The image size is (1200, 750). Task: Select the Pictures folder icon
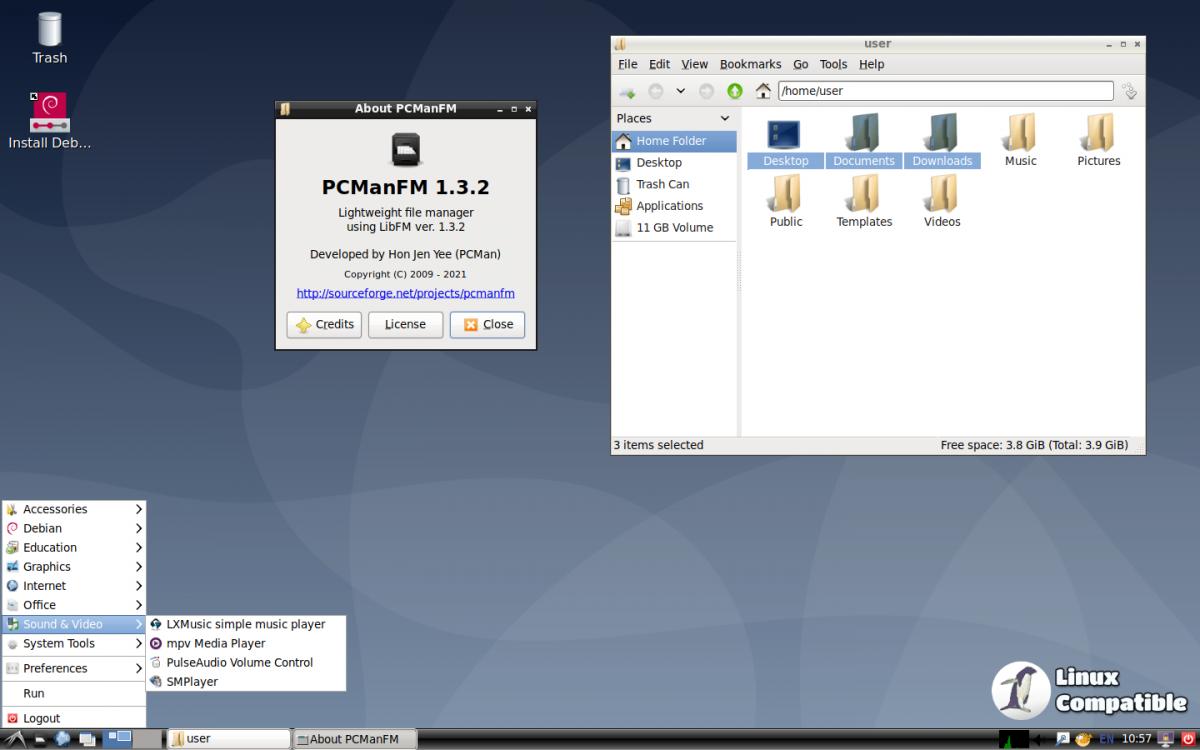click(x=1098, y=140)
